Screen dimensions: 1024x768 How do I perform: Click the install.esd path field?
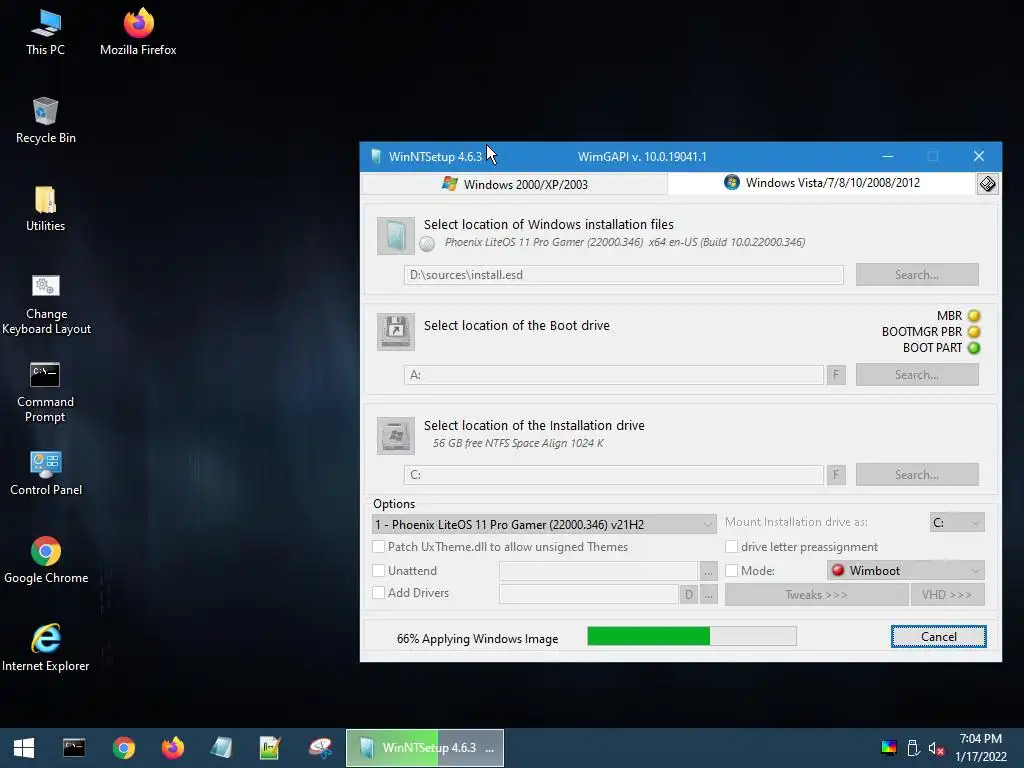[x=624, y=275]
